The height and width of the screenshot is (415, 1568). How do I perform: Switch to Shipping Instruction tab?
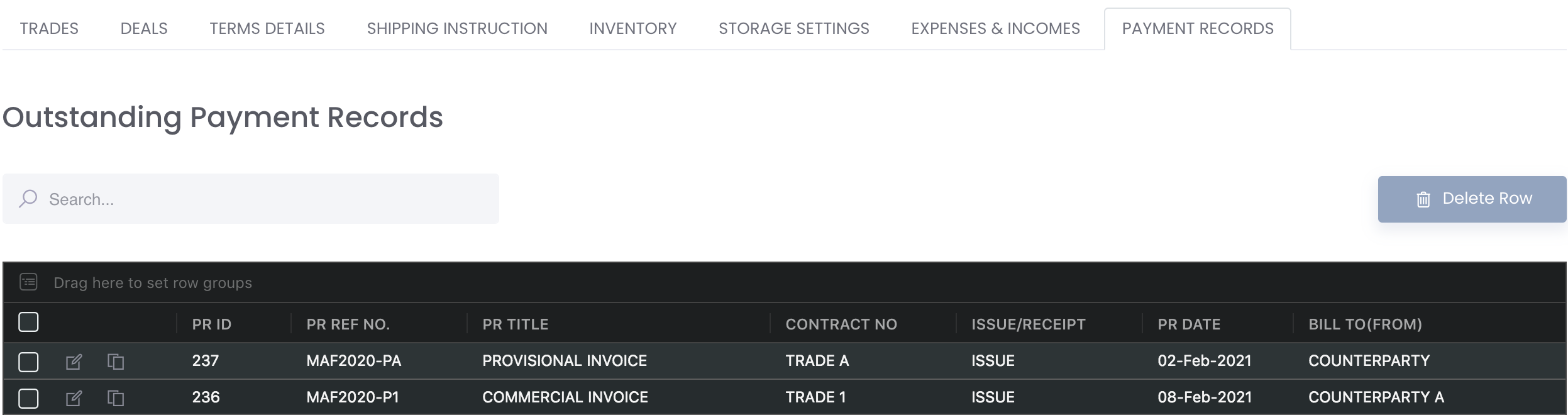[x=457, y=28]
